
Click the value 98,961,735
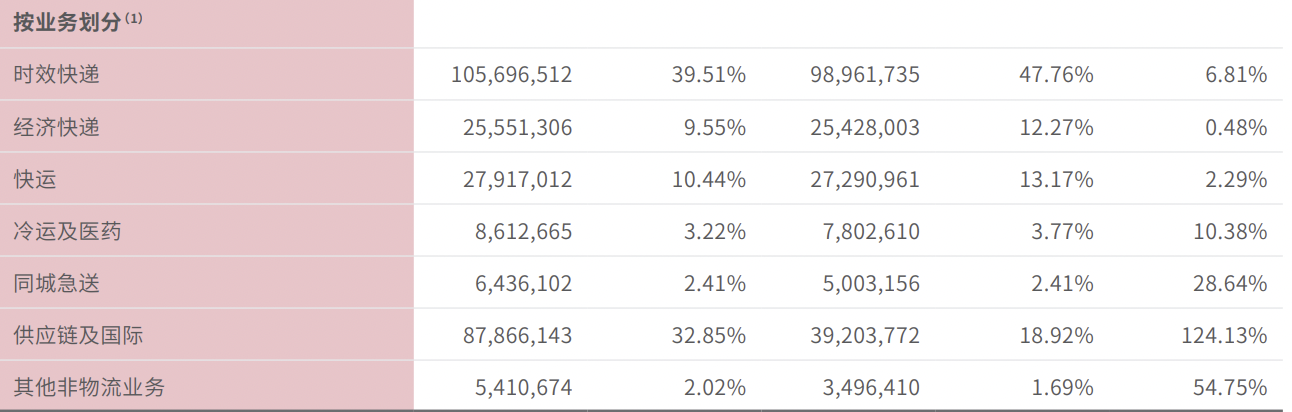[865, 75]
